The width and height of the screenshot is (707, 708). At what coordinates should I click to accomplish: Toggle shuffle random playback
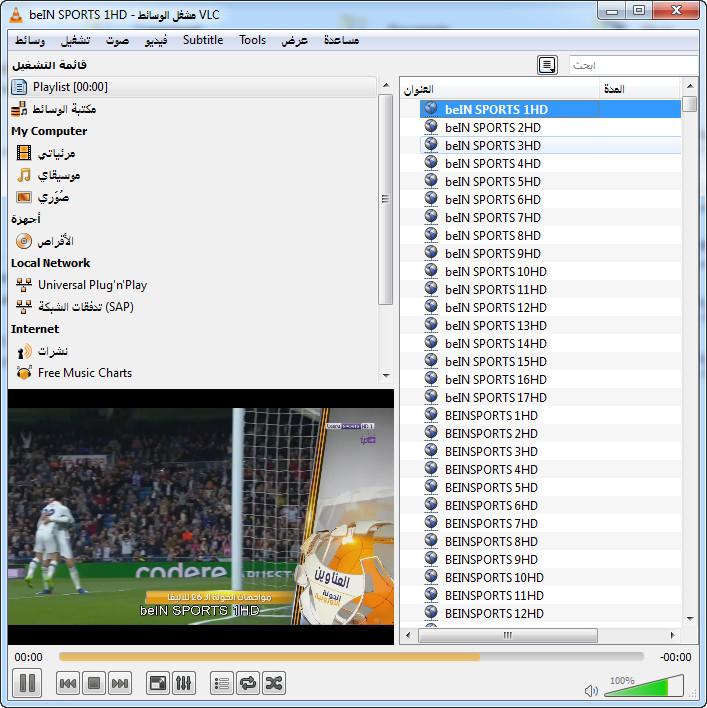click(274, 683)
